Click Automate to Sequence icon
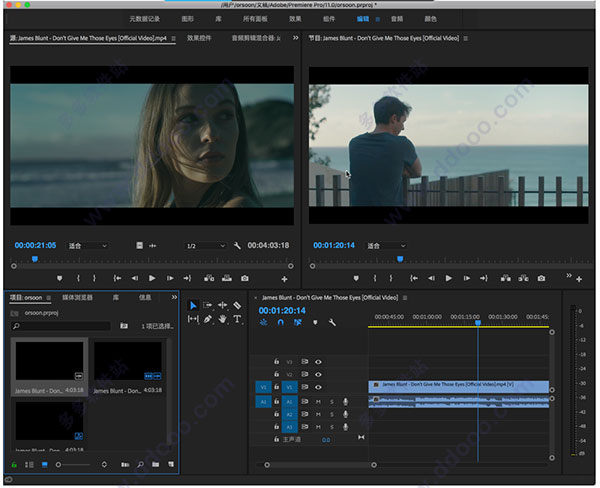The width and height of the screenshot is (600, 488). [125, 464]
